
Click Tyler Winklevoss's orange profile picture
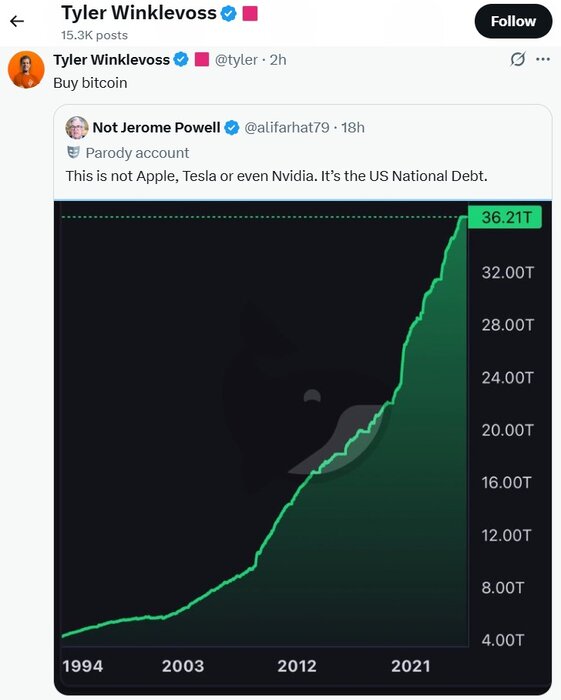[26, 70]
